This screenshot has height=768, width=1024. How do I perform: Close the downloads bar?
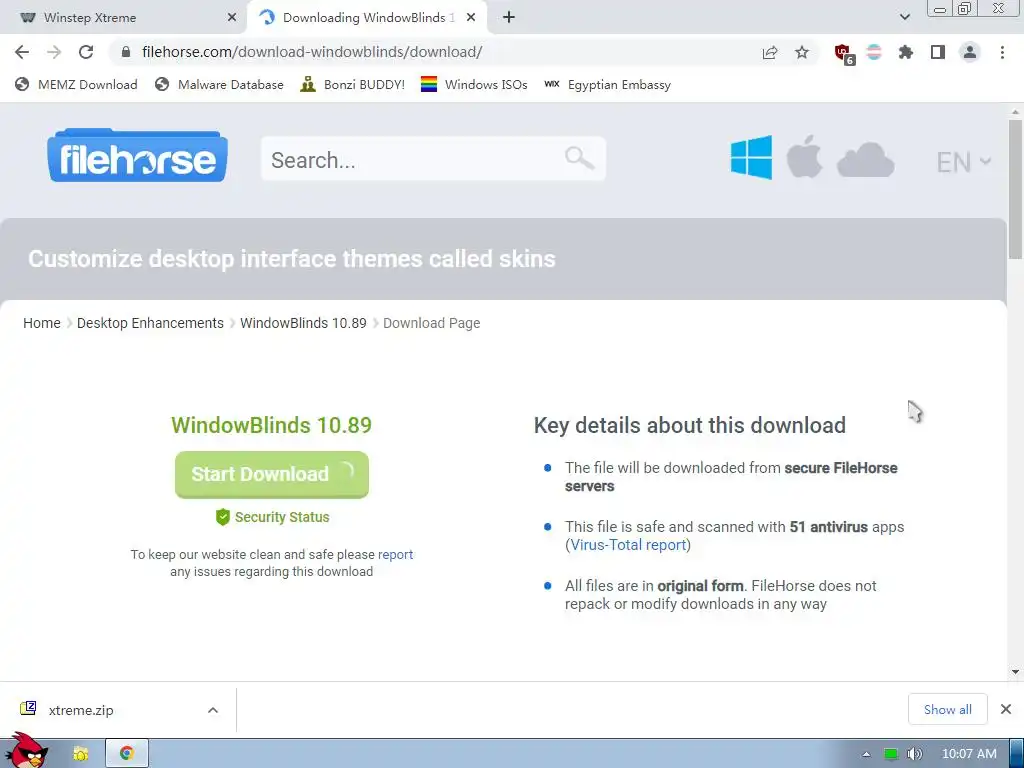tap(1006, 709)
